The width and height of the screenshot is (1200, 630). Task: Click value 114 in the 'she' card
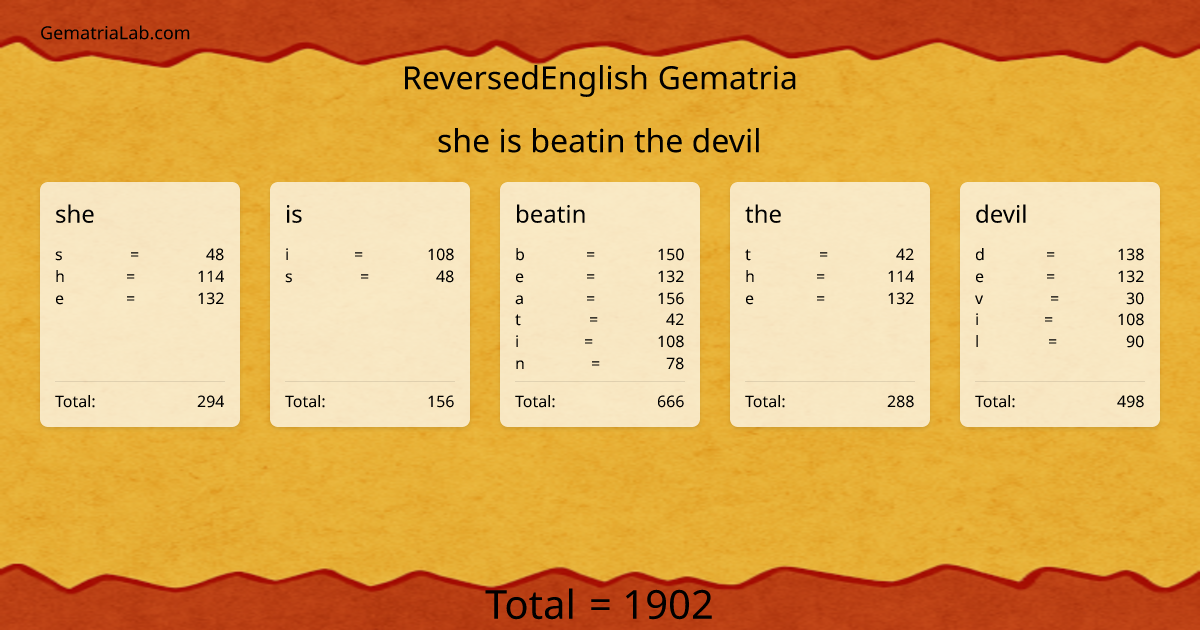point(211,277)
